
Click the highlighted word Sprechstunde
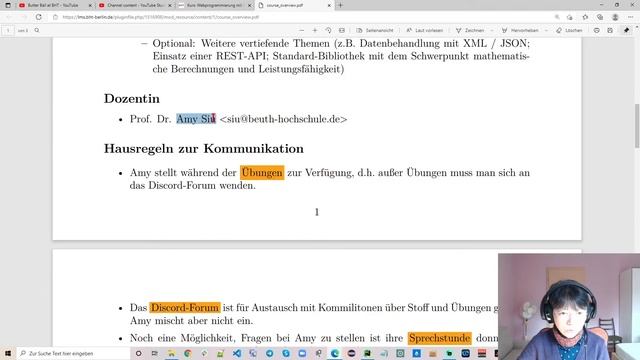click(440, 338)
